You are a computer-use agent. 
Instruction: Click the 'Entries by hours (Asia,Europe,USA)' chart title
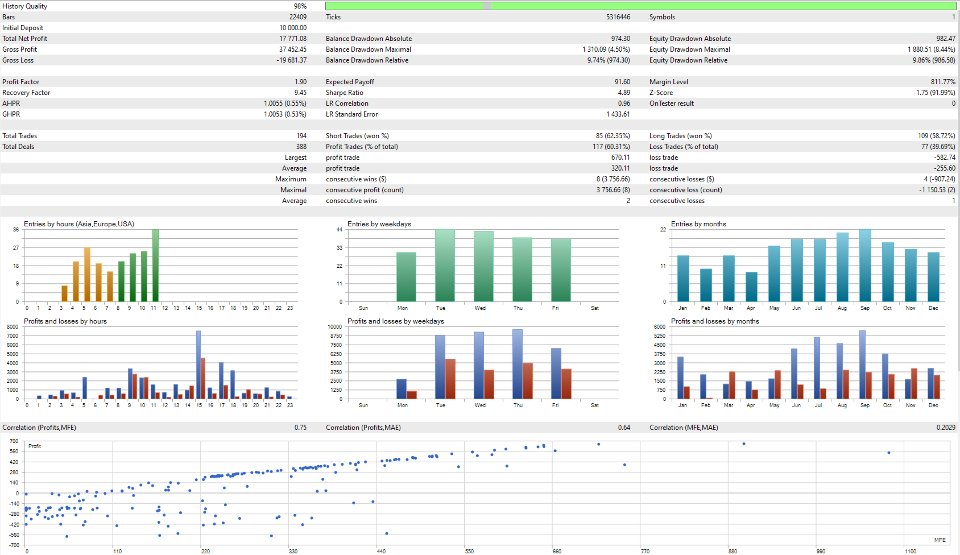click(x=78, y=224)
